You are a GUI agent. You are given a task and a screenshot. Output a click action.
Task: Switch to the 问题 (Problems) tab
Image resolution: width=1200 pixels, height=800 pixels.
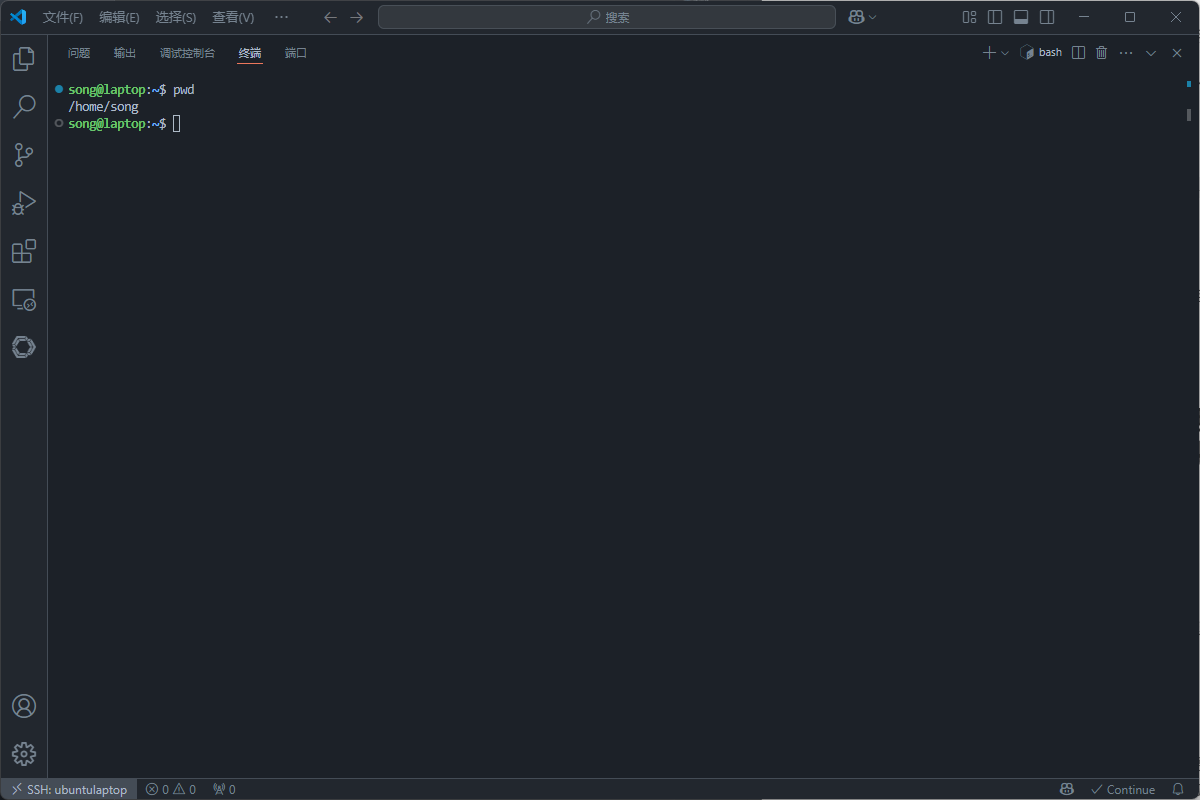click(79, 53)
